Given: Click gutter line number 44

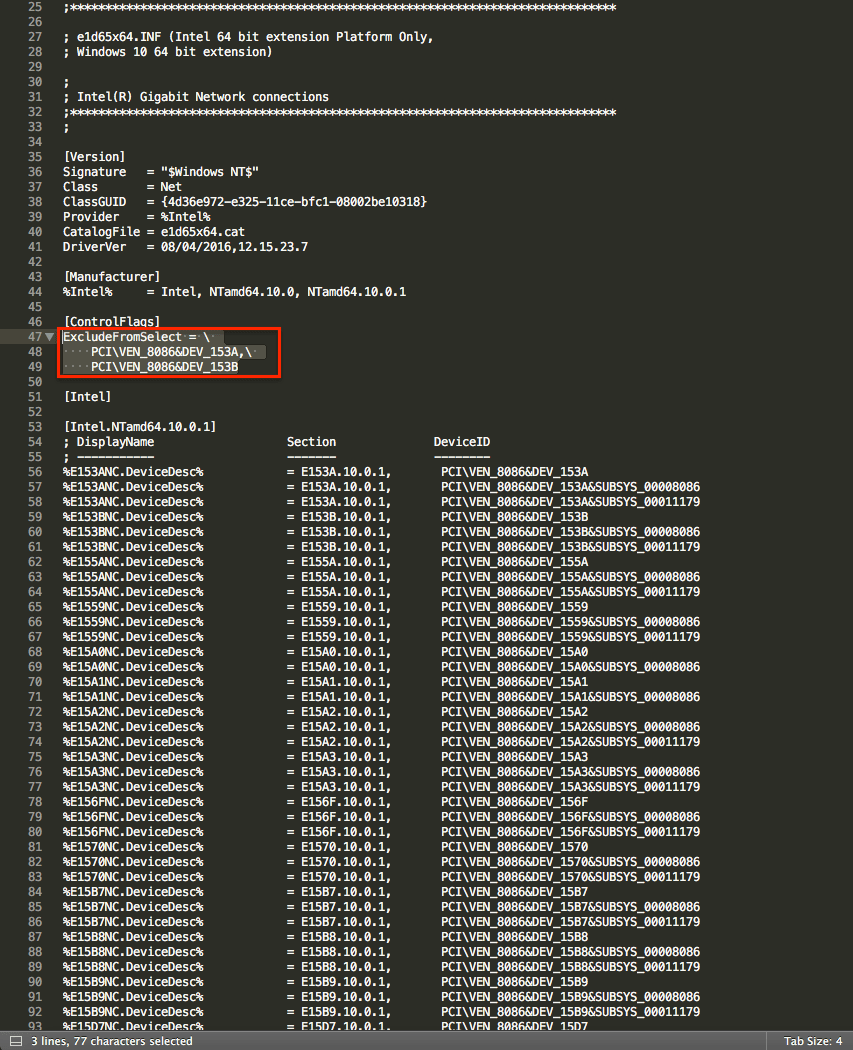Looking at the screenshot, I should [34, 292].
